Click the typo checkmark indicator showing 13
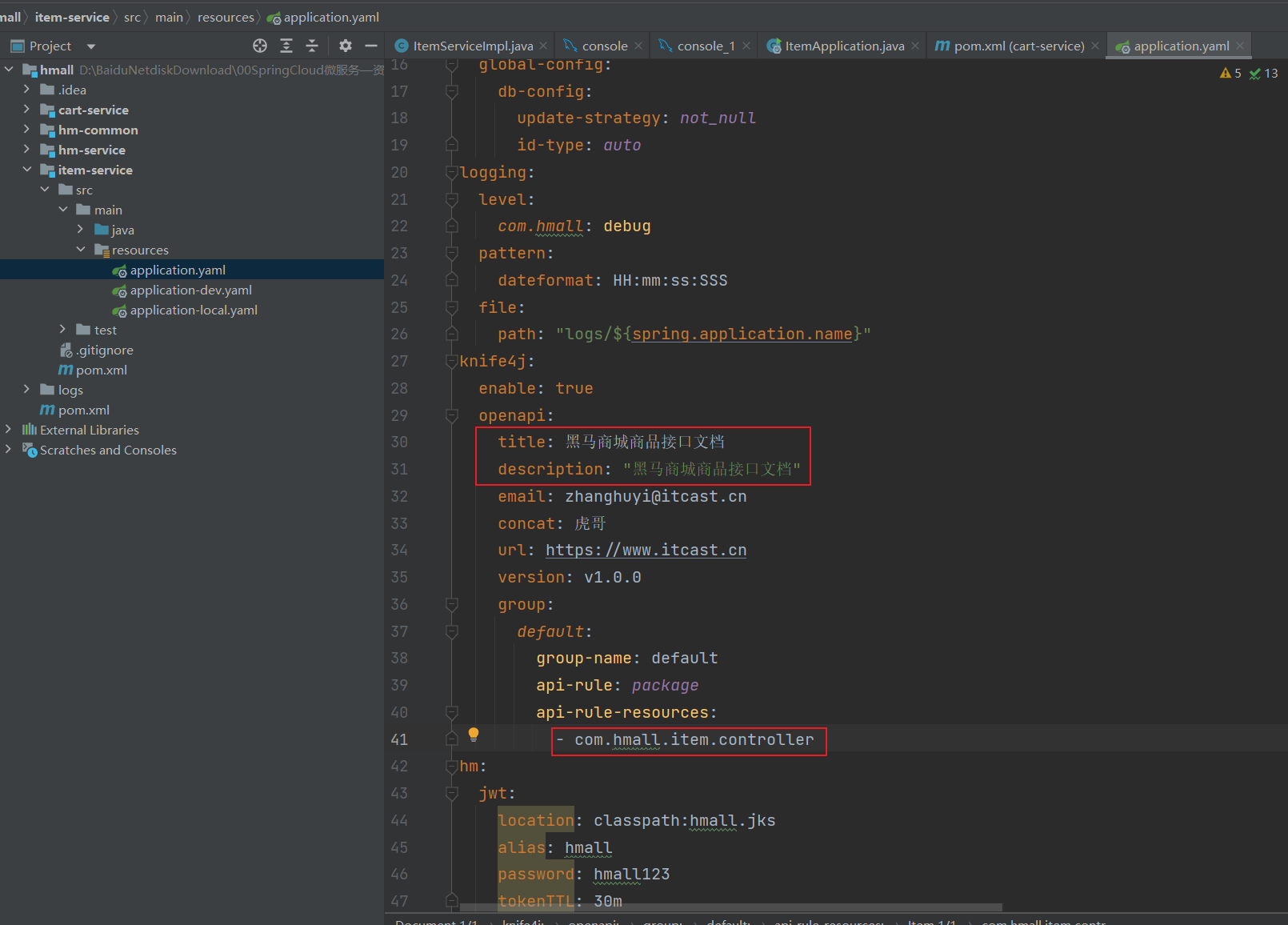Image resolution: width=1288 pixels, height=925 pixels. pyautogui.click(x=1264, y=73)
